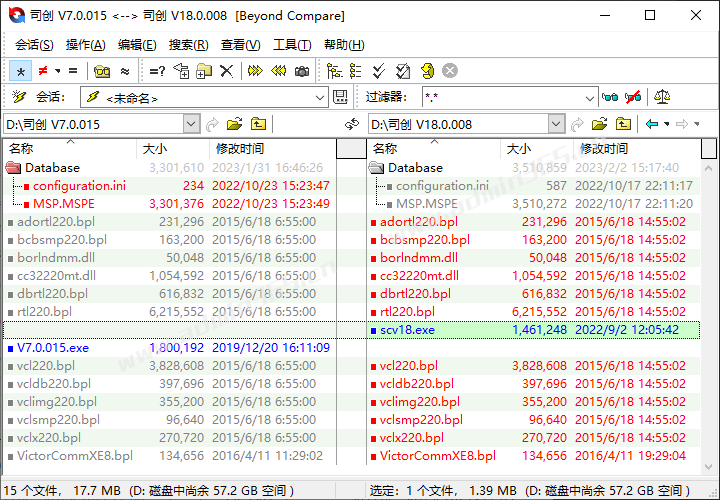
Task: Open the left folder path dropdown
Action: pyautogui.click(x=191, y=124)
